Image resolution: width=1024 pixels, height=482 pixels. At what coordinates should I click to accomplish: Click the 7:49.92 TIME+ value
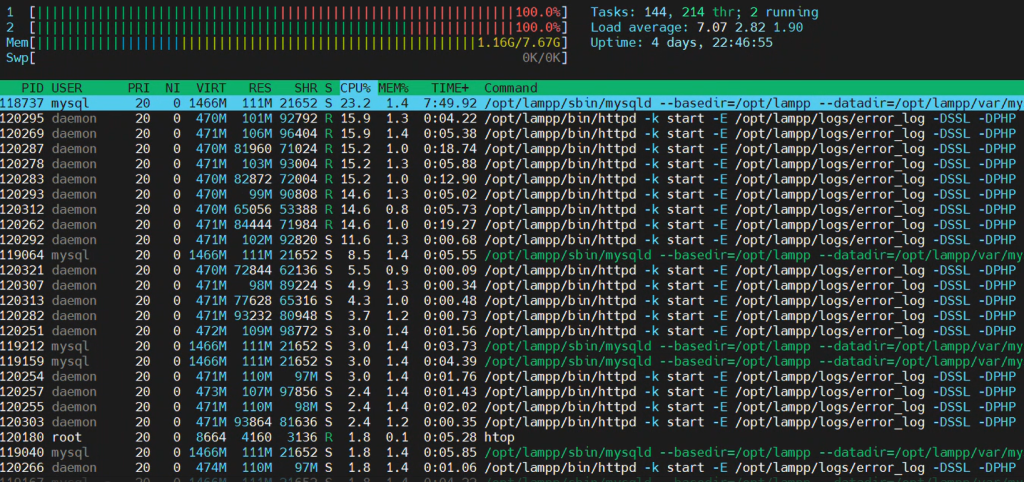click(450, 103)
